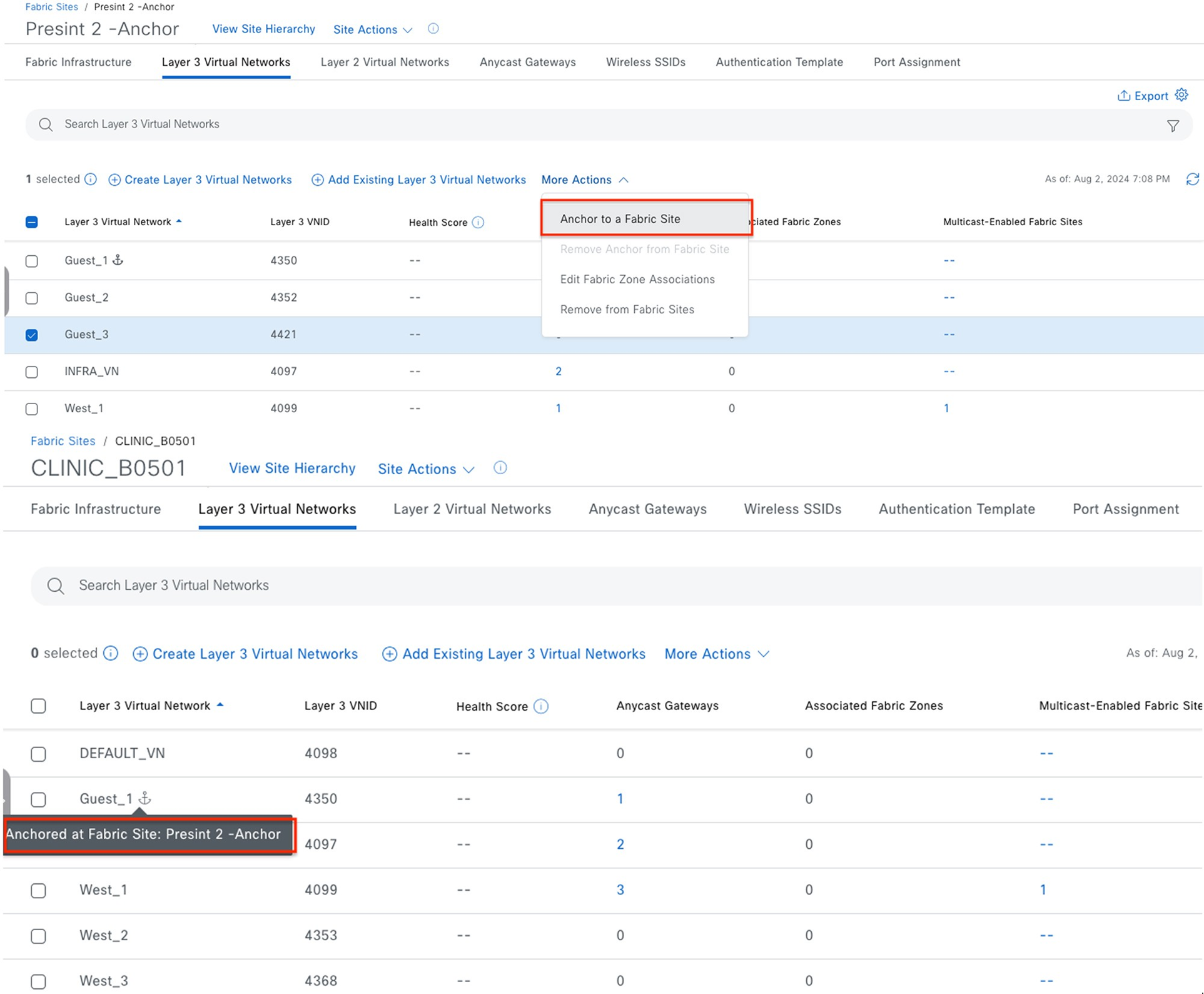Click the Export link
The width and height of the screenshot is (1204, 994).
1150,96
